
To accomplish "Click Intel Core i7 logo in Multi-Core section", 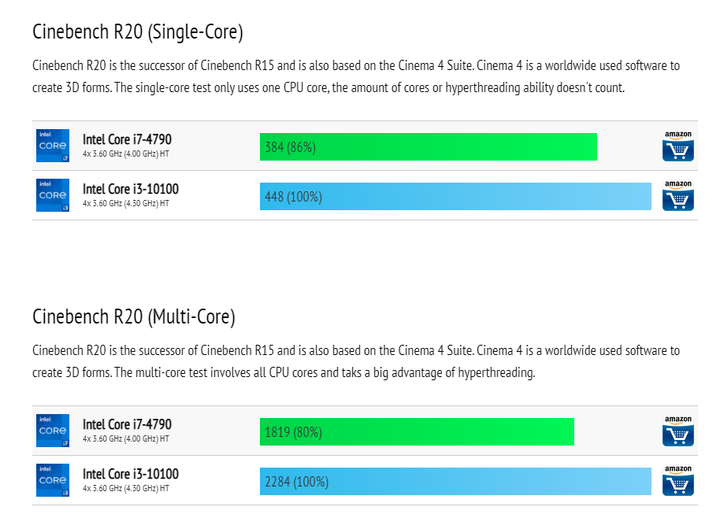I will tap(53, 431).
